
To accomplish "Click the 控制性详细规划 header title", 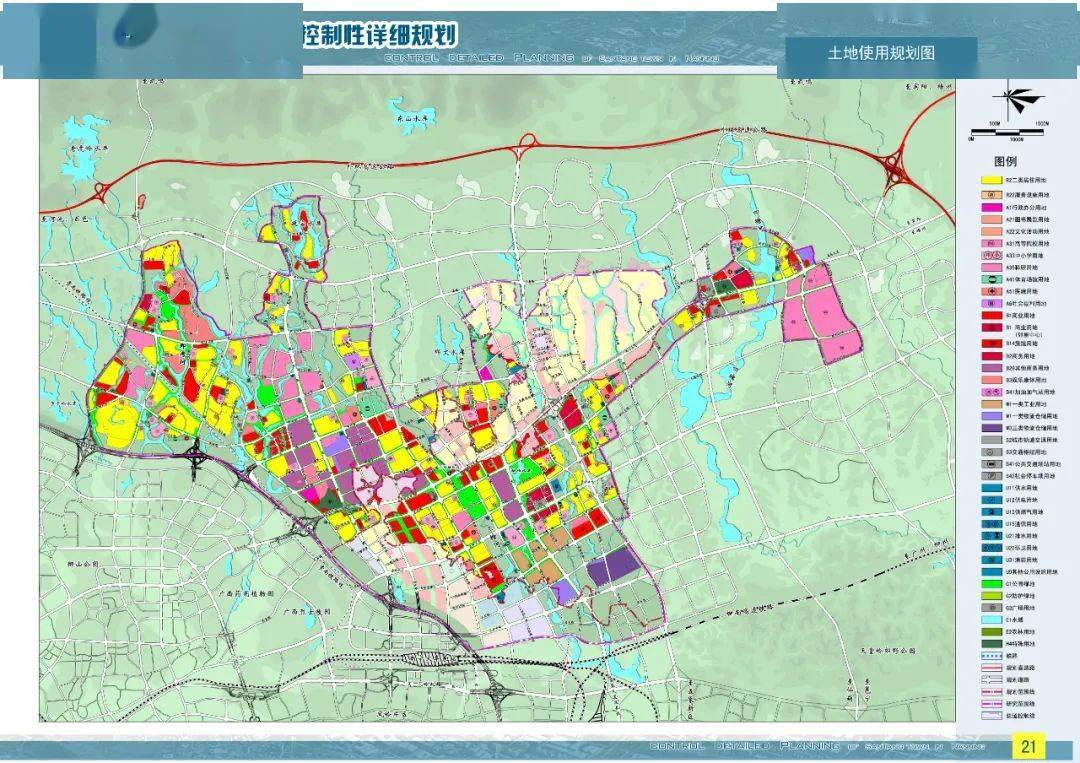I will coord(378,36).
